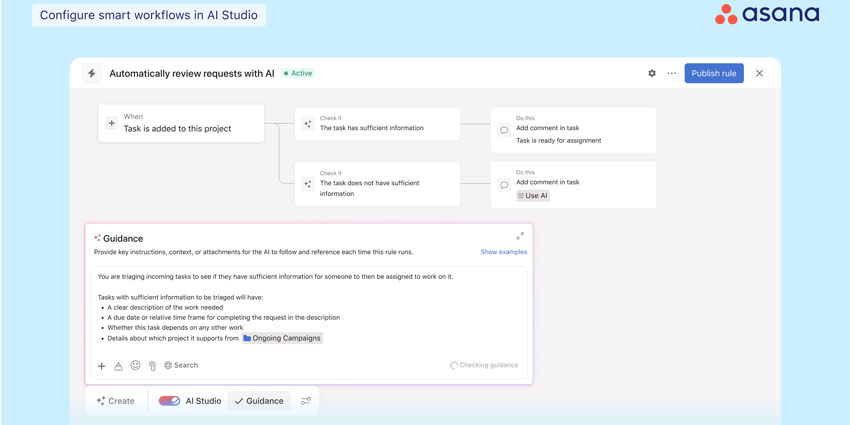Click the Search globe button

[x=181, y=365]
